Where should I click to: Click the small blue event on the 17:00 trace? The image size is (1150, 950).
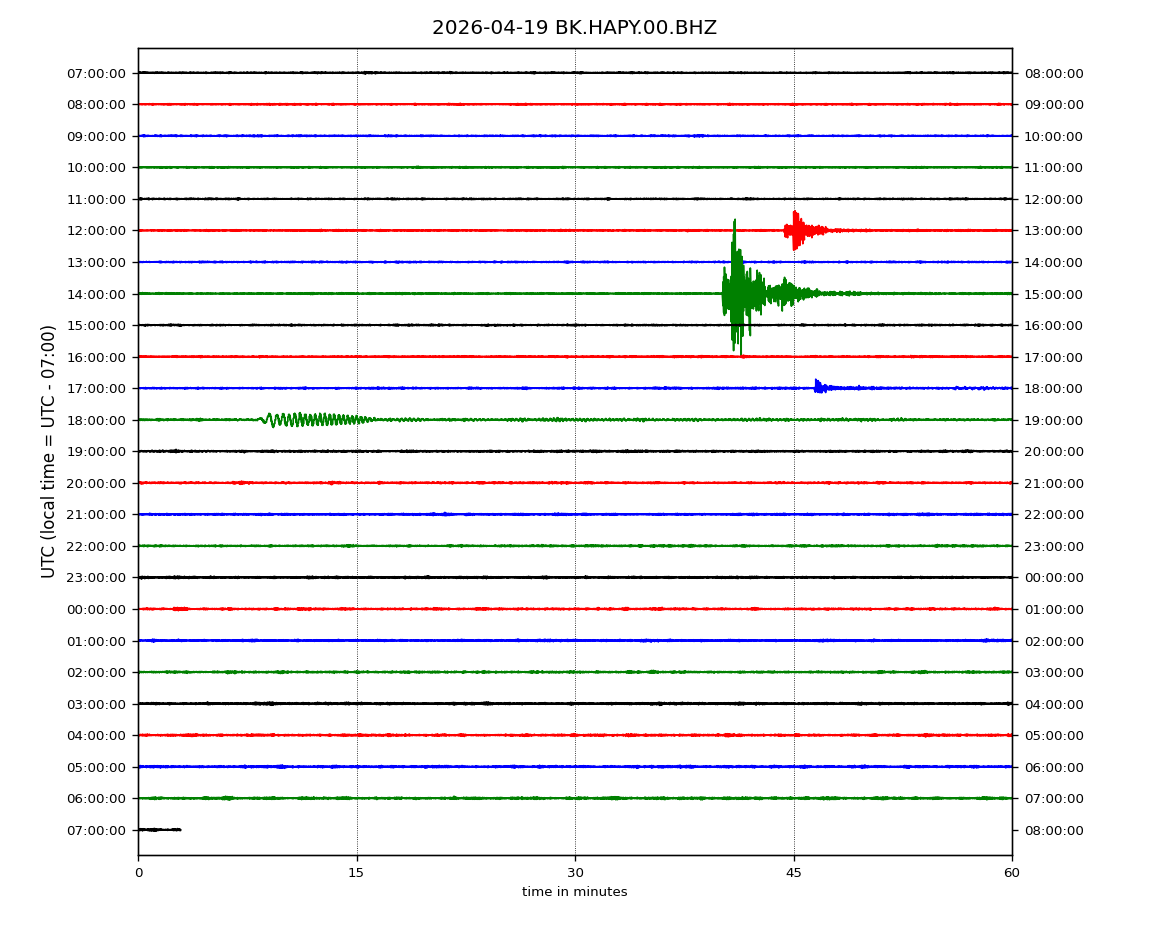820,387
